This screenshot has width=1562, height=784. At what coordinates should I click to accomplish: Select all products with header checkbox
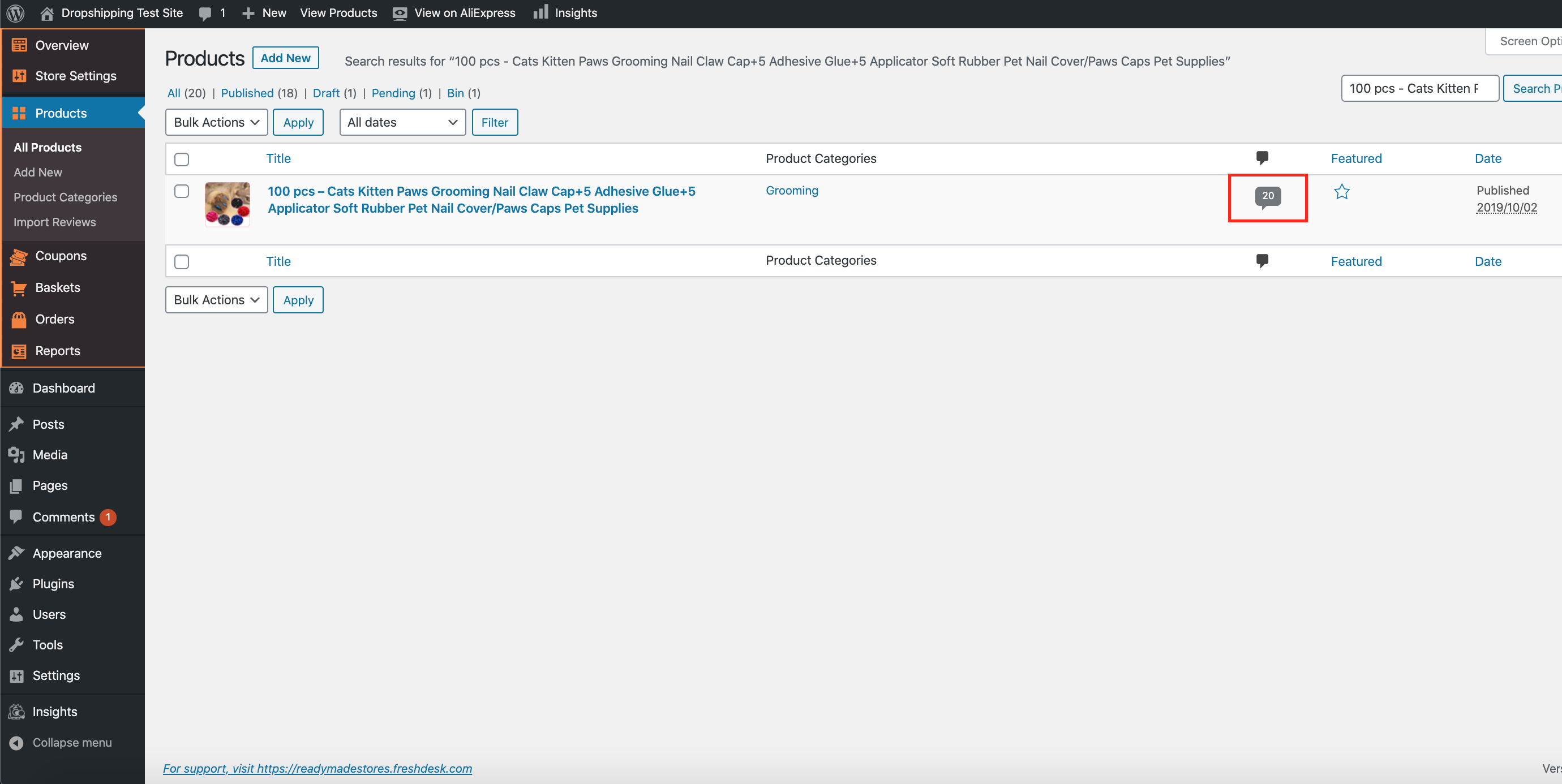click(x=181, y=160)
